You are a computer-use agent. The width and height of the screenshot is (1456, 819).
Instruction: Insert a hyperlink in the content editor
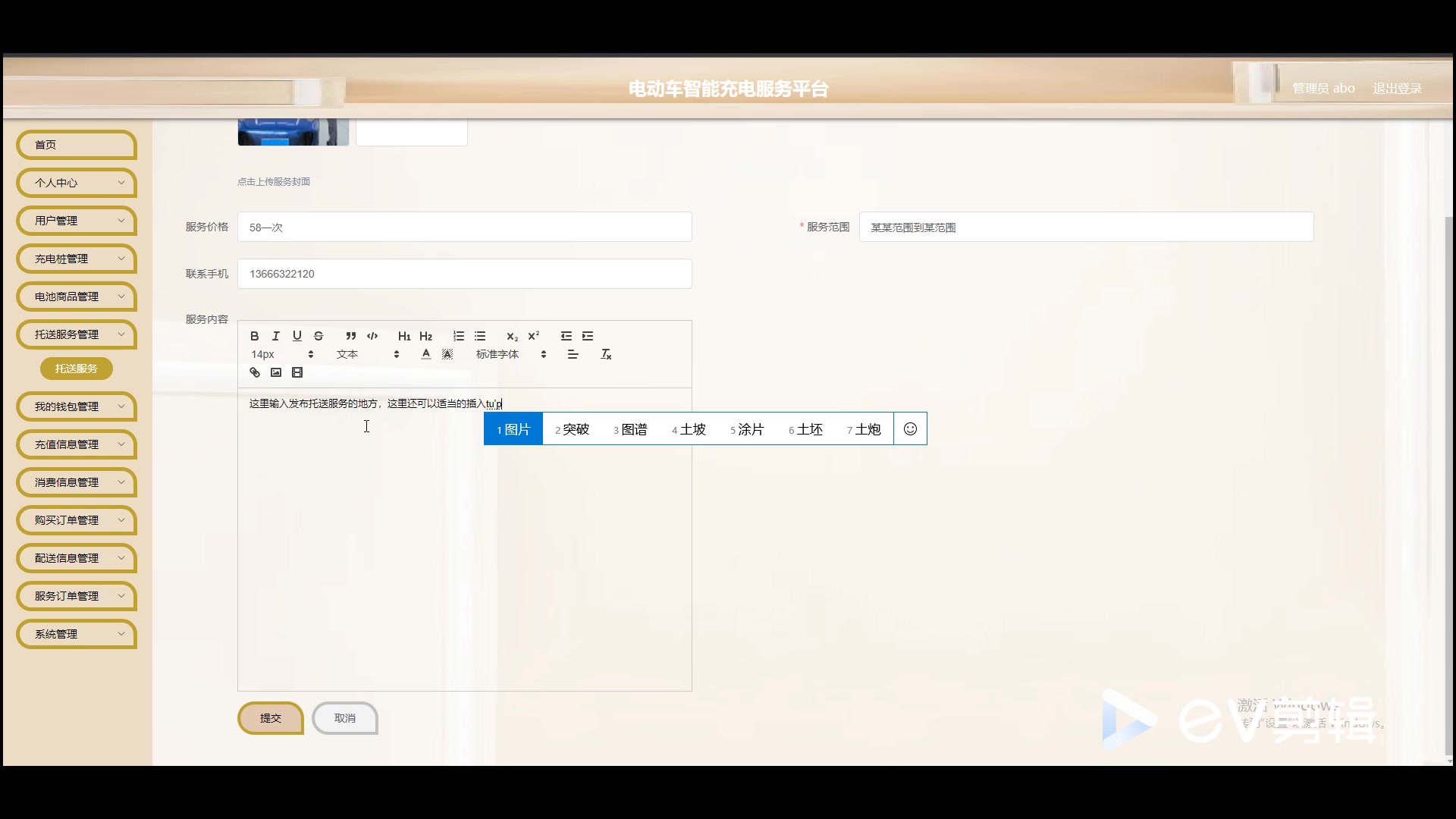254,372
